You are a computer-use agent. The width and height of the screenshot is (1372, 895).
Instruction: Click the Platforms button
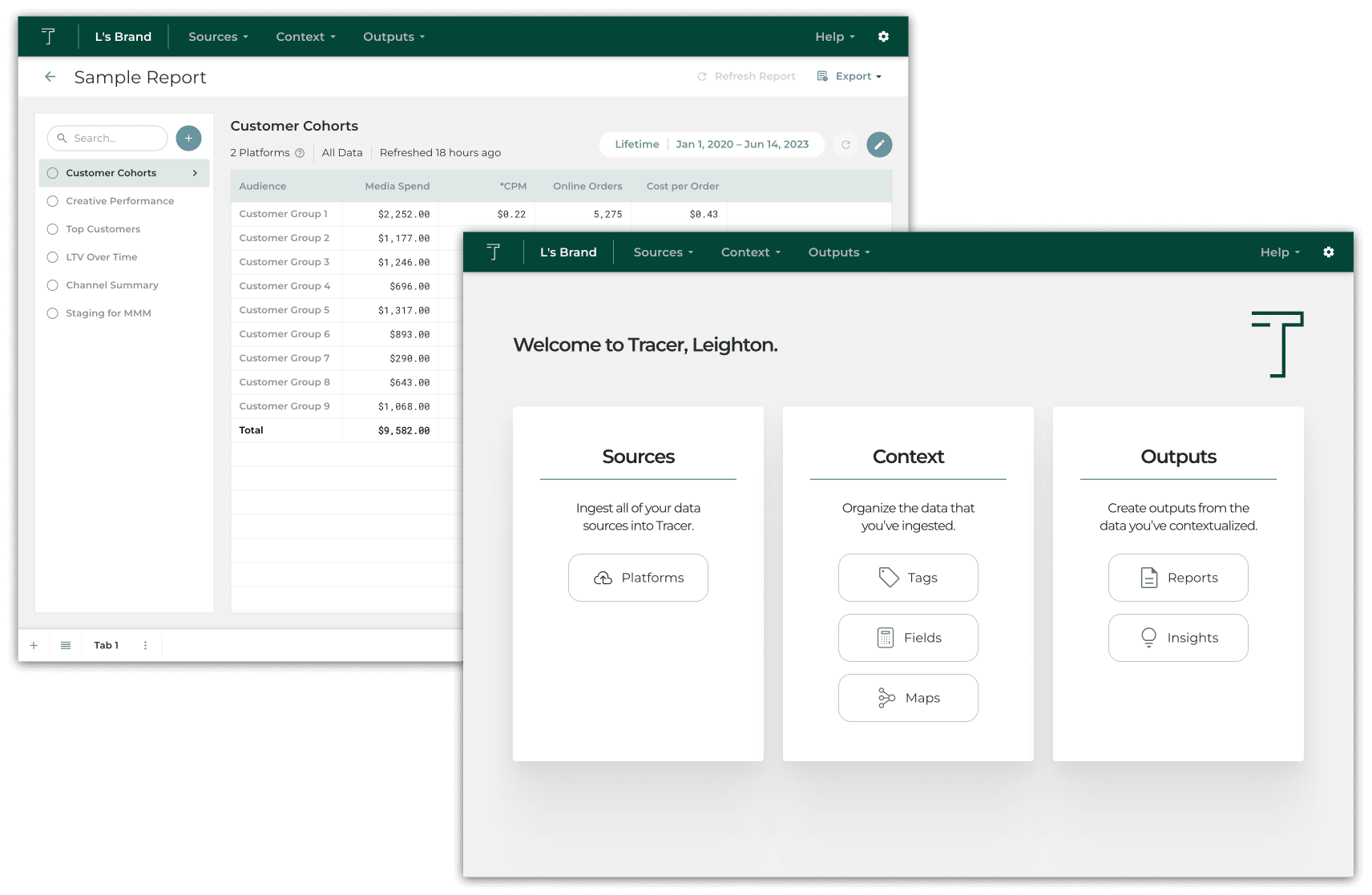[x=638, y=578]
